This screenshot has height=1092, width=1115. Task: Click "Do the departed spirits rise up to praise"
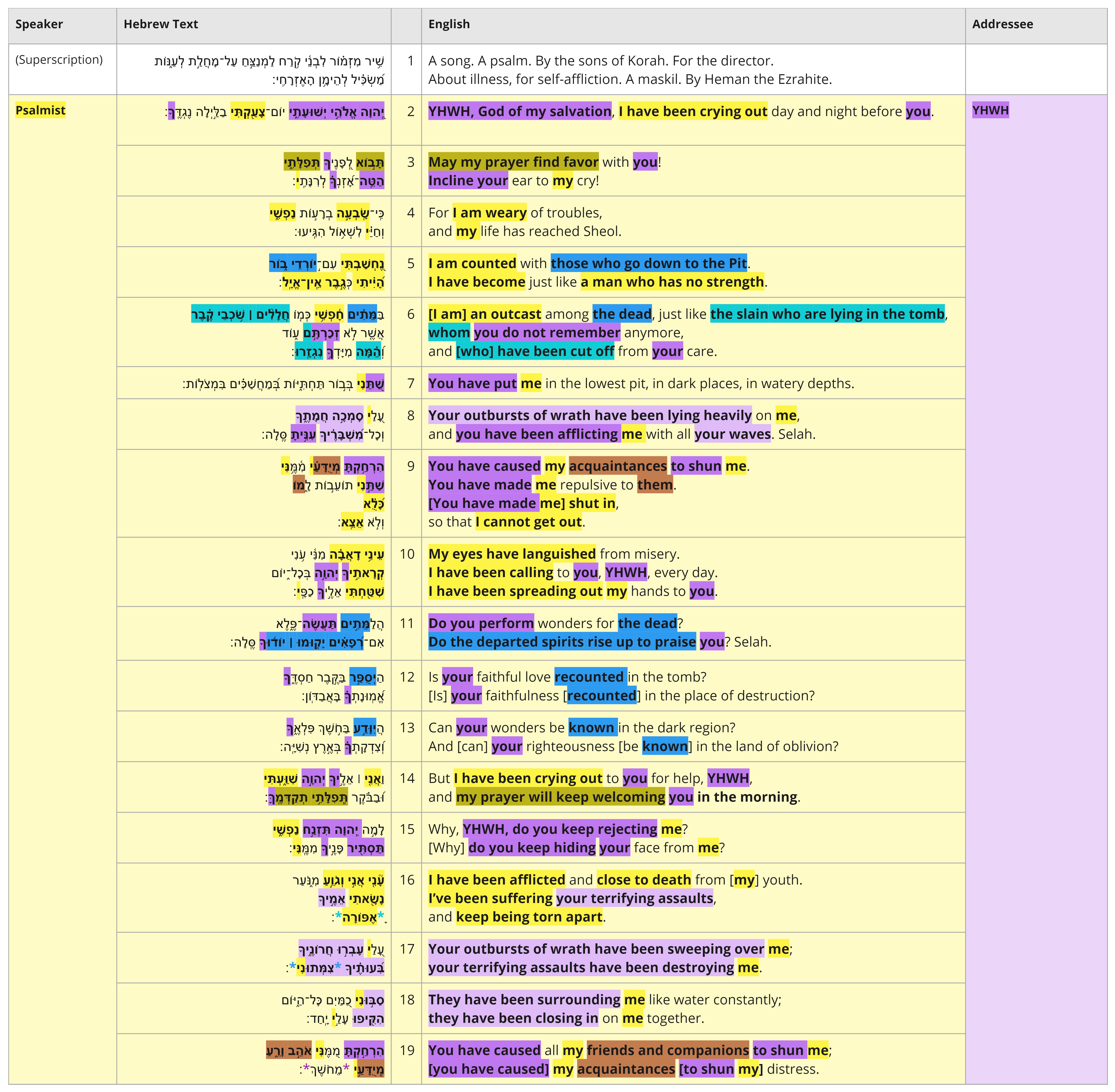[562, 642]
